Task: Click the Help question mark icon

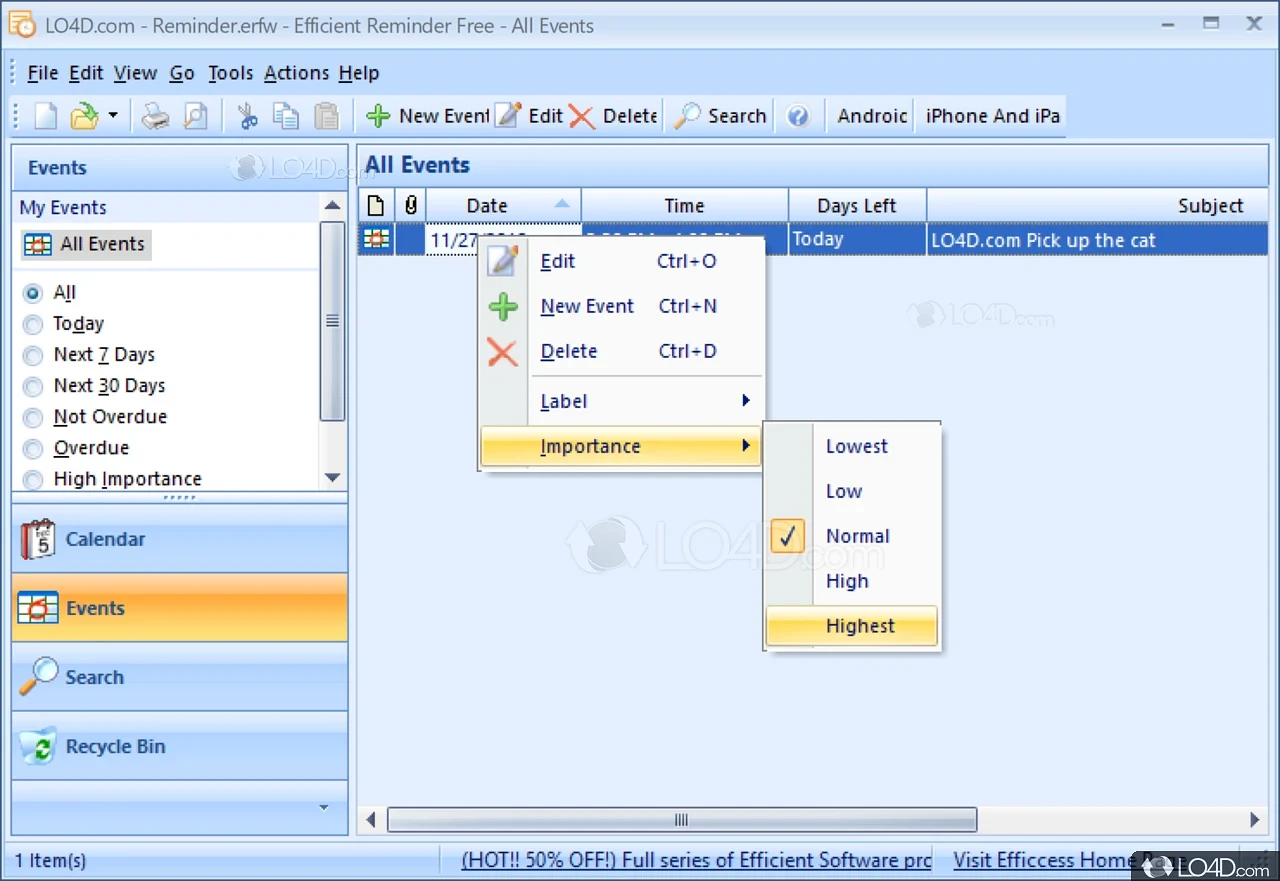Action: click(x=799, y=116)
